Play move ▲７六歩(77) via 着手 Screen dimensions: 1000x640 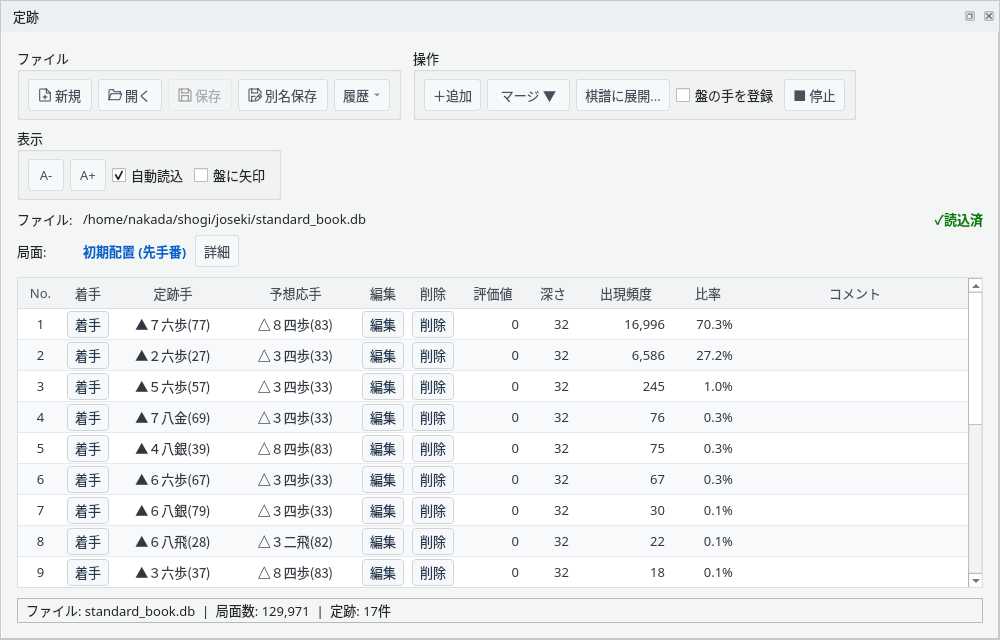click(x=88, y=325)
